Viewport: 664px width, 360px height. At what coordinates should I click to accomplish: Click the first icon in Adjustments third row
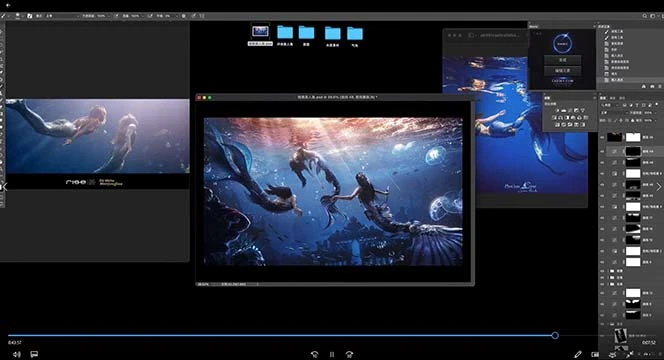tap(557, 125)
